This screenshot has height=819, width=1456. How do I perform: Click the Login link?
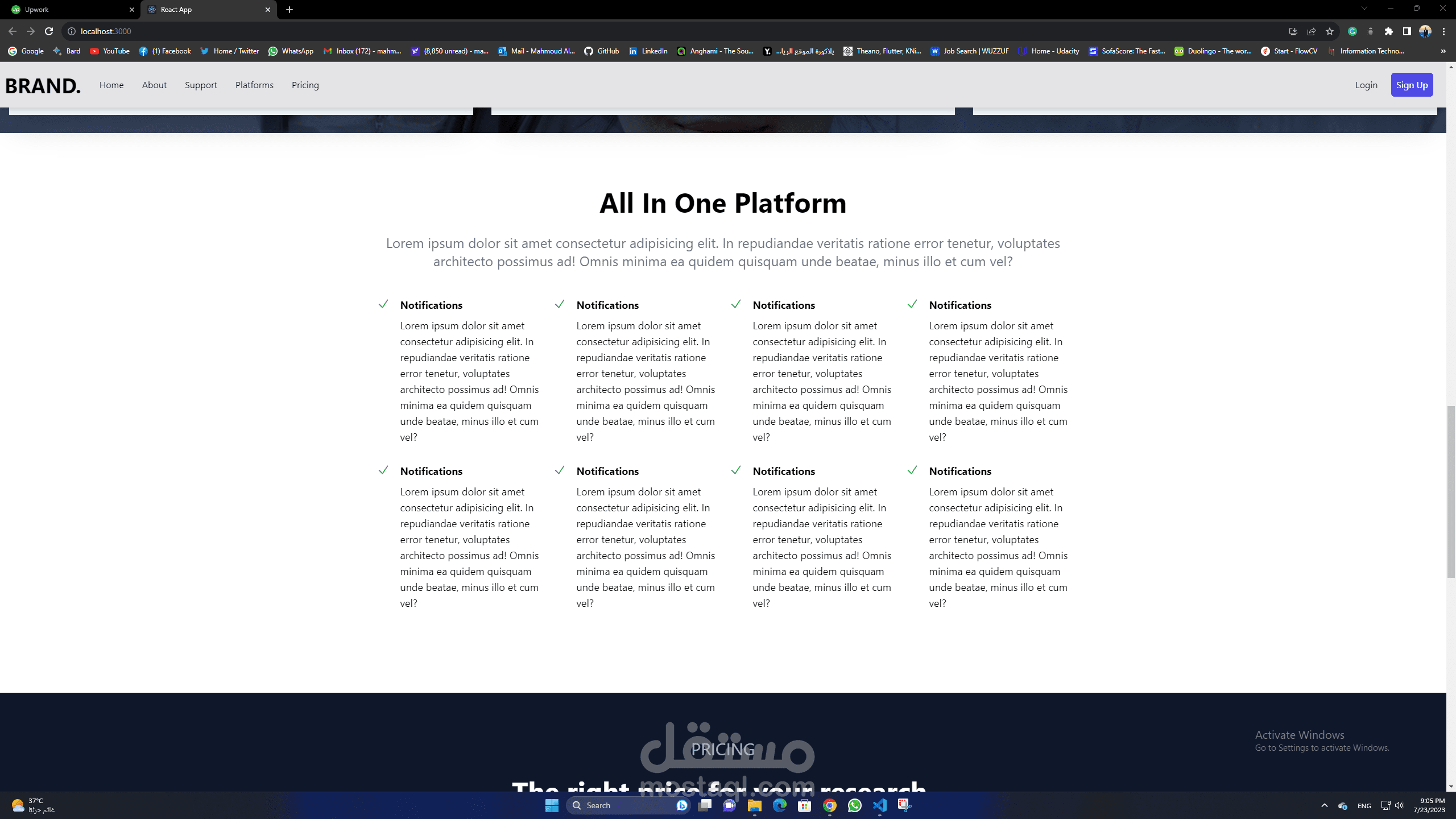tap(1366, 85)
